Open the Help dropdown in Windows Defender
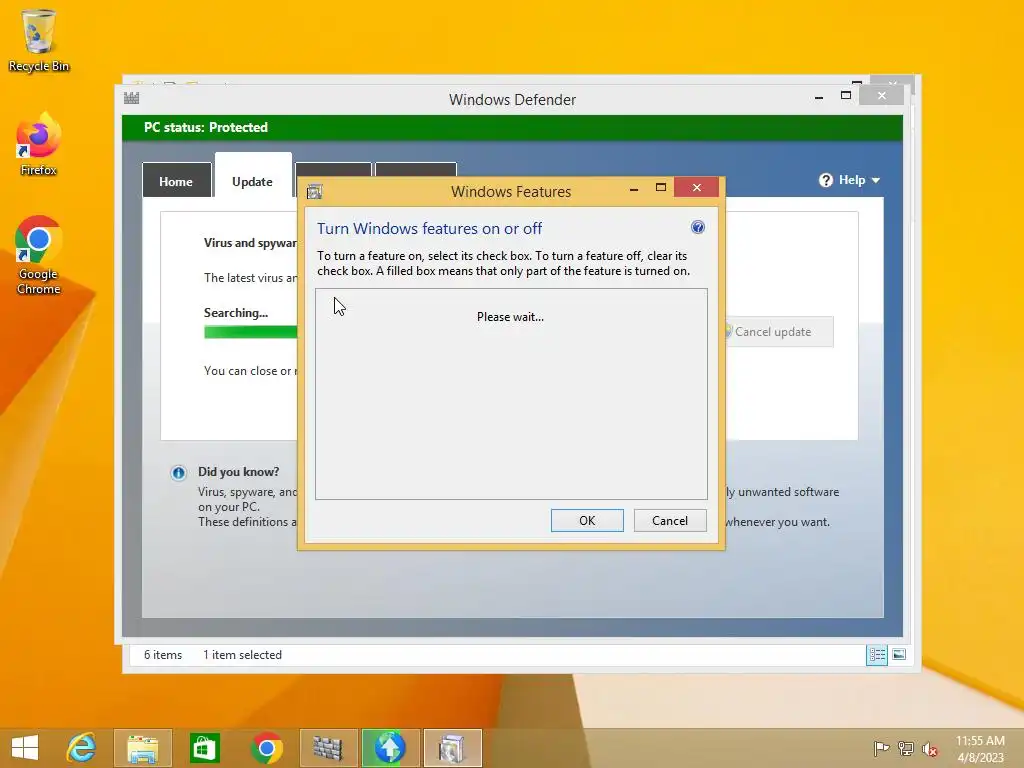The height and width of the screenshot is (768, 1024). 850,180
